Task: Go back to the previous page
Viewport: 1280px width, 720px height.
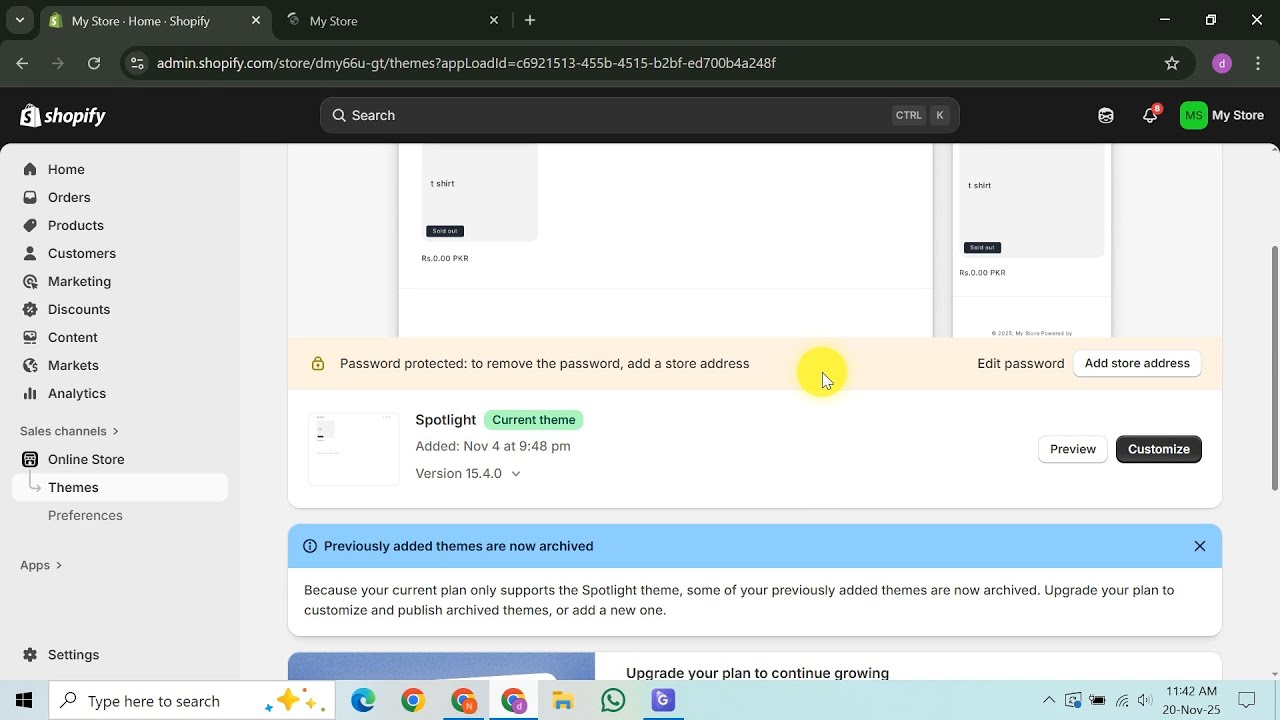Action: coord(22,63)
